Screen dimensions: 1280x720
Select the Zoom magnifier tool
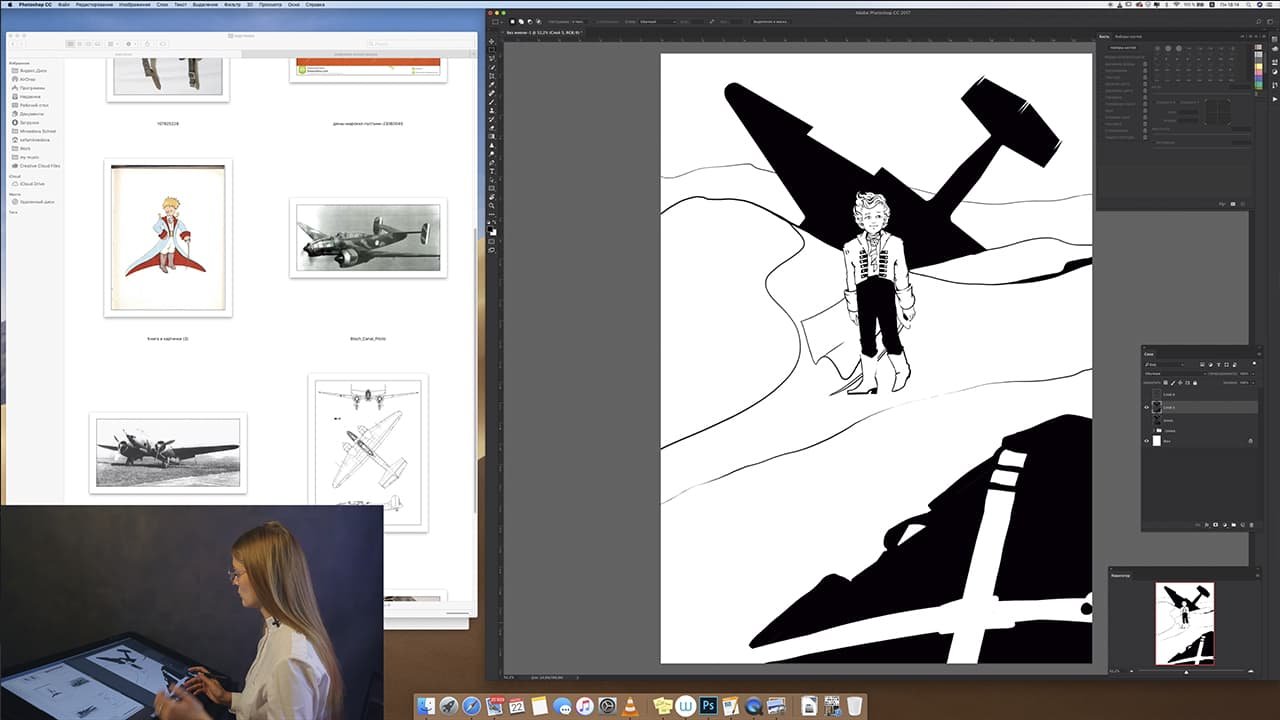click(x=493, y=206)
